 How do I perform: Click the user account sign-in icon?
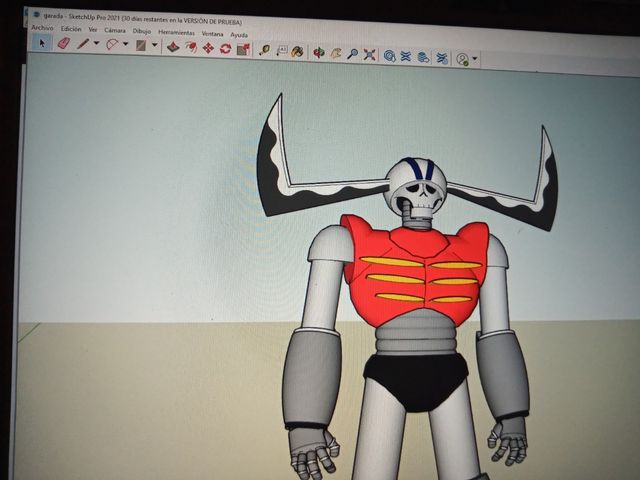462,59
